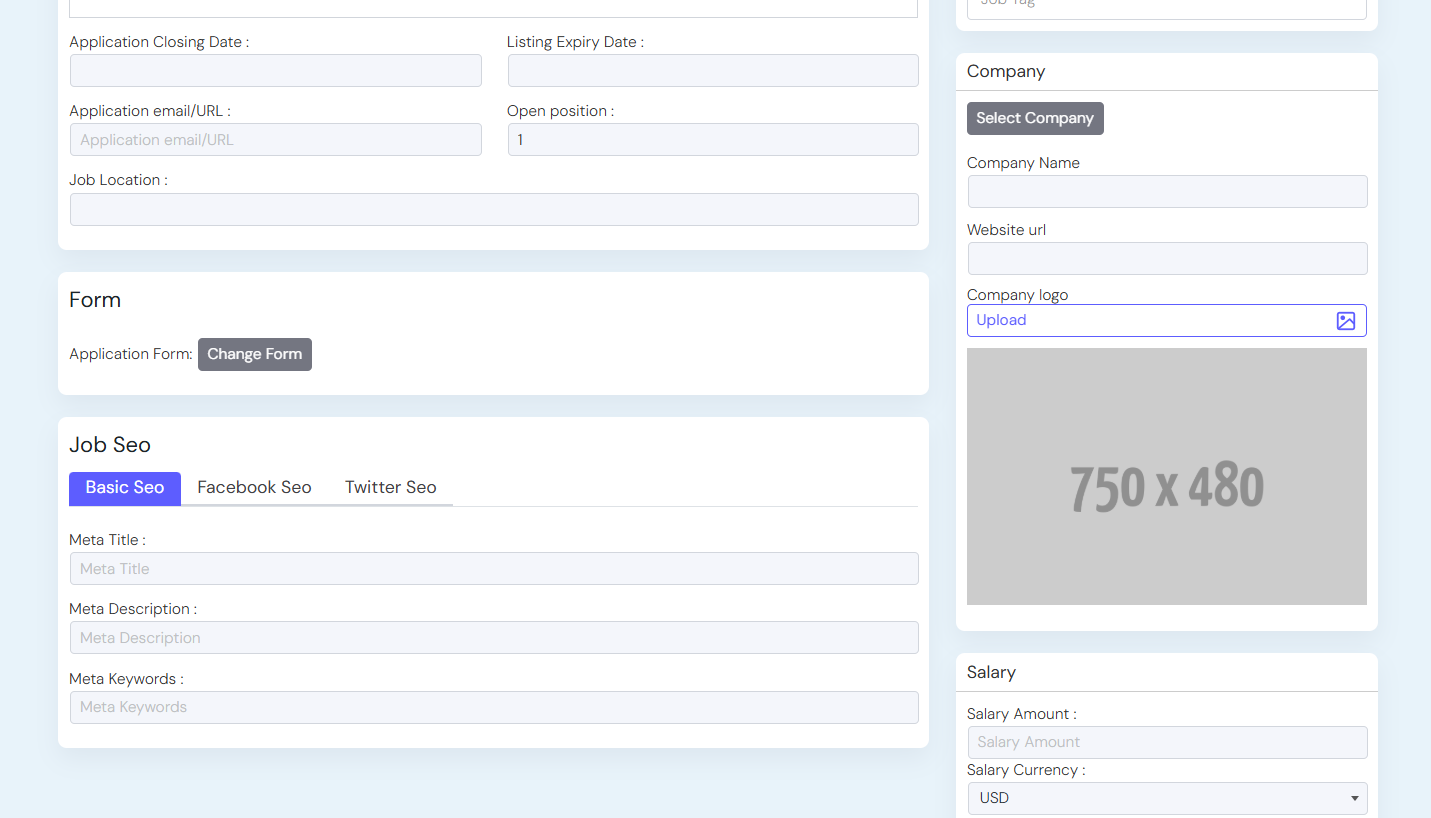1431x818 pixels.
Task: Open the Salary Currency USD dropdown
Action: [x=1166, y=798]
